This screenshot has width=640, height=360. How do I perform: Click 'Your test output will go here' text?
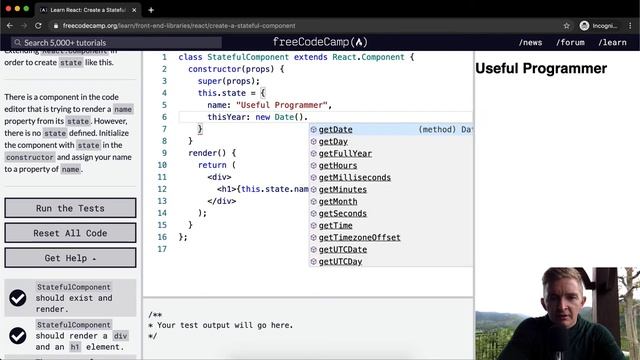[x=224, y=325]
